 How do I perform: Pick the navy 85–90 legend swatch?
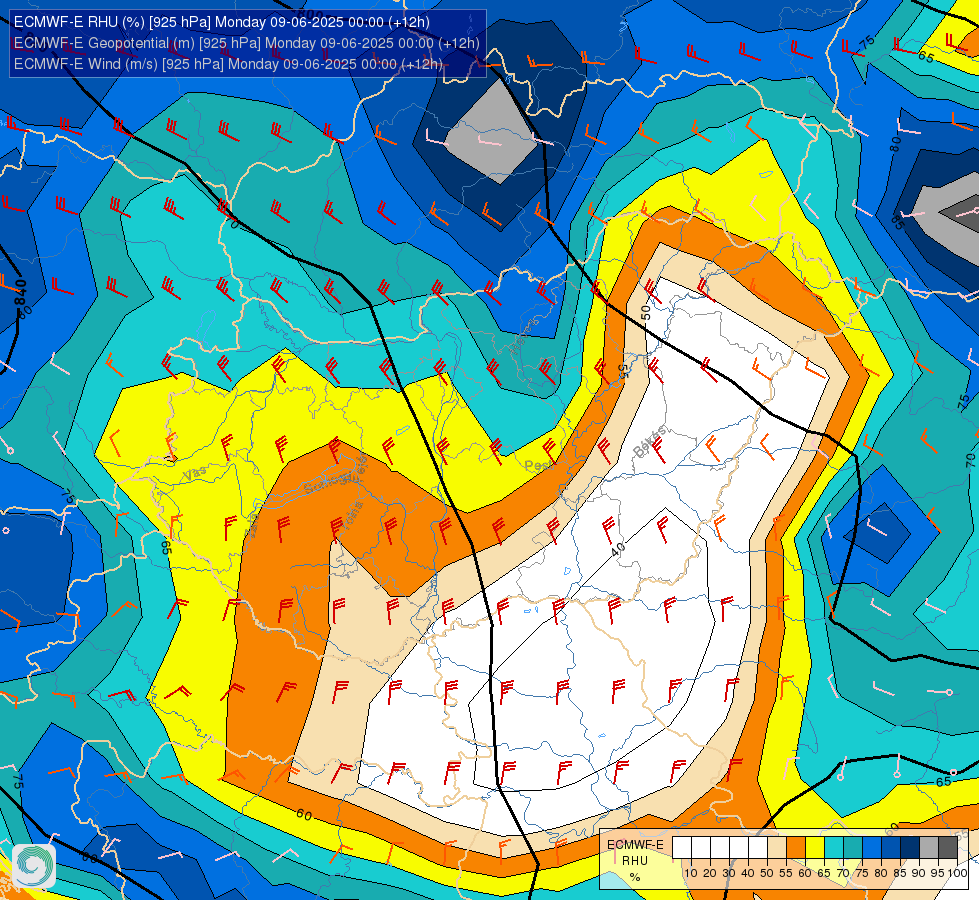910,849
